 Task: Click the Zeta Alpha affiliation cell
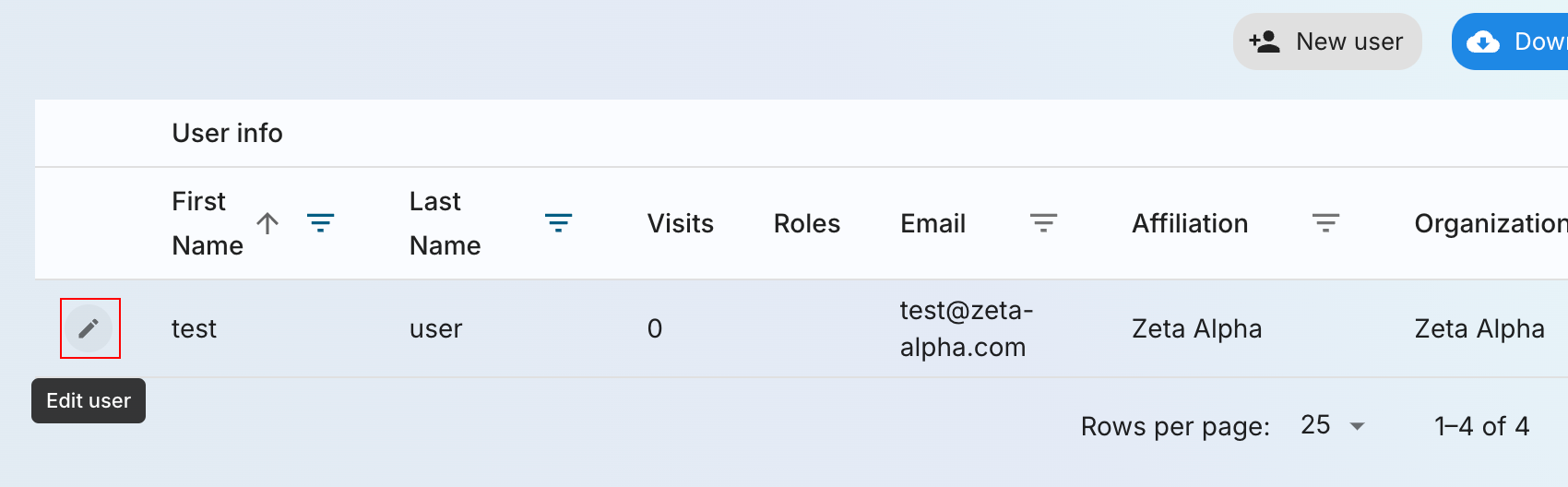pos(1196,328)
